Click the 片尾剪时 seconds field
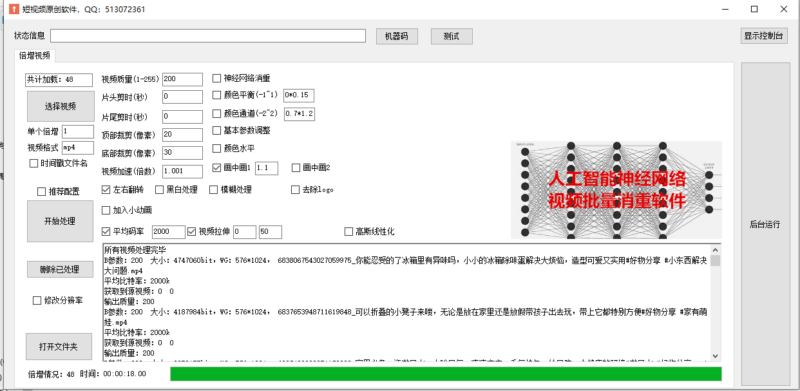The height and width of the screenshot is (391, 800). 182,116
